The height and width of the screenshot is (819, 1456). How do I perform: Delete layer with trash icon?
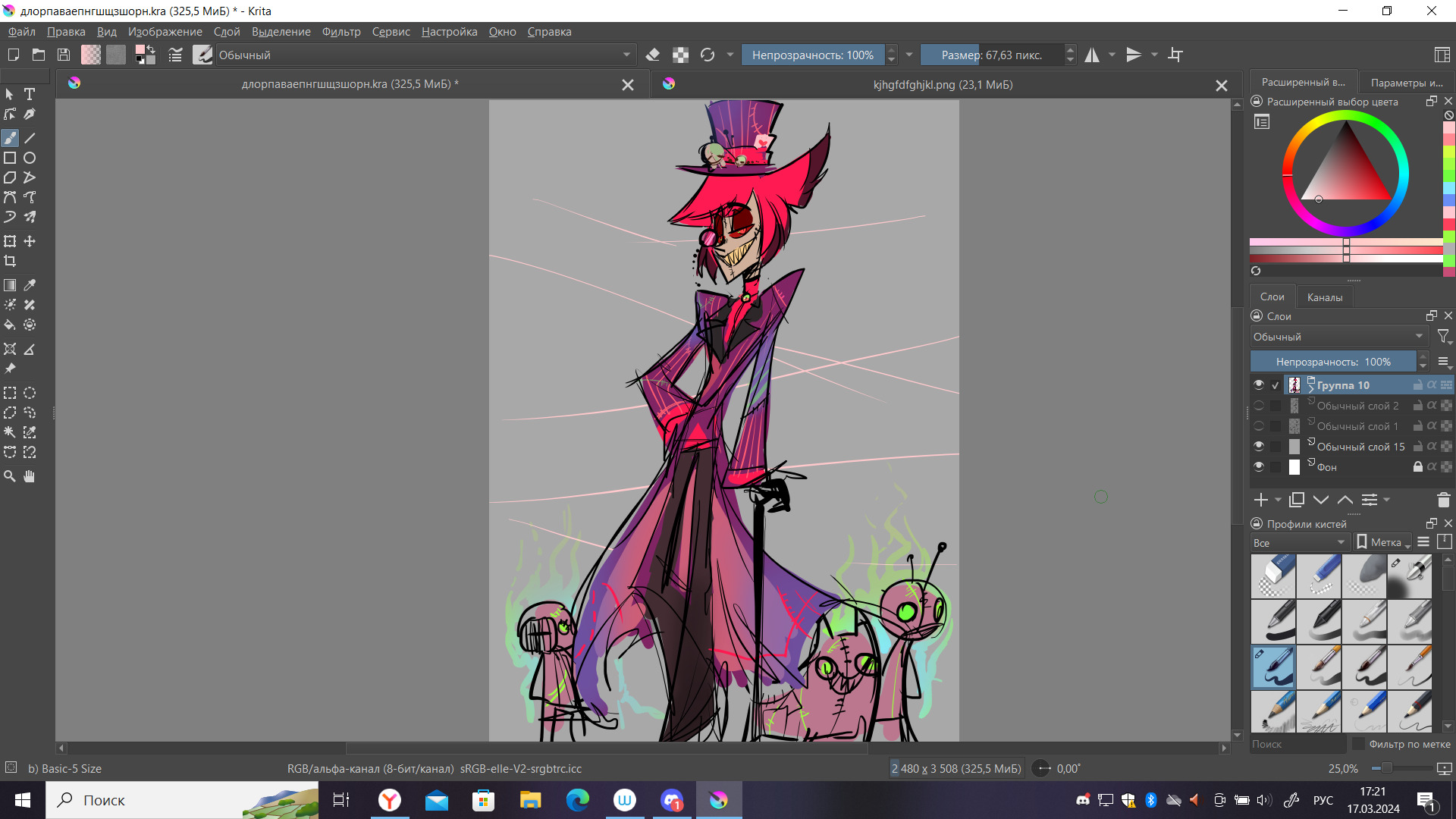(1443, 500)
